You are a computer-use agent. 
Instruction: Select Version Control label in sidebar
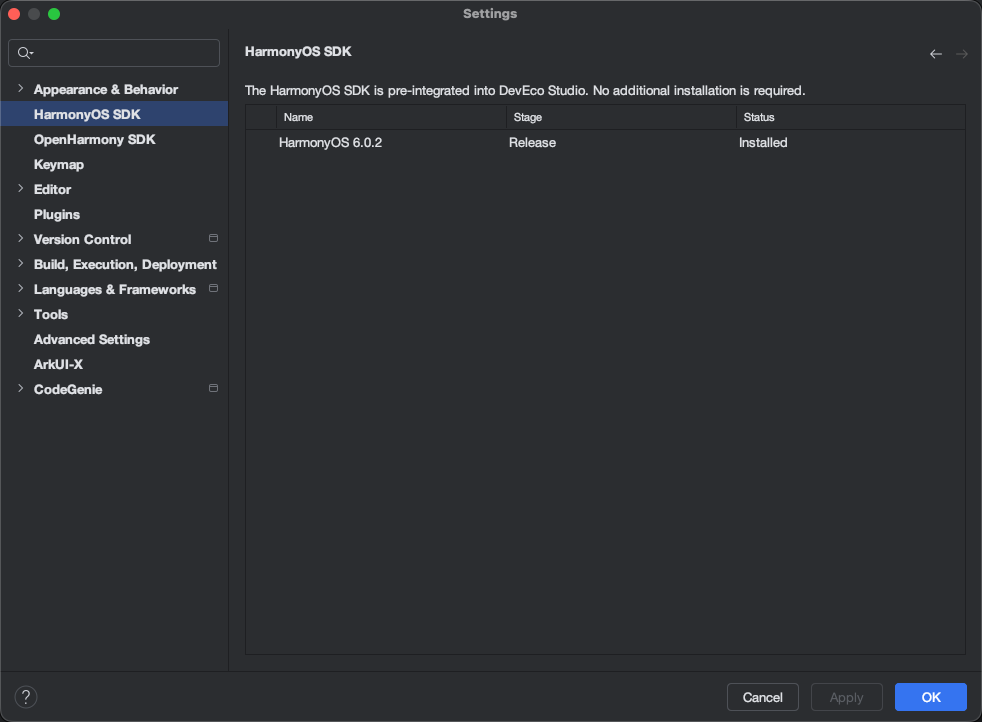point(83,239)
